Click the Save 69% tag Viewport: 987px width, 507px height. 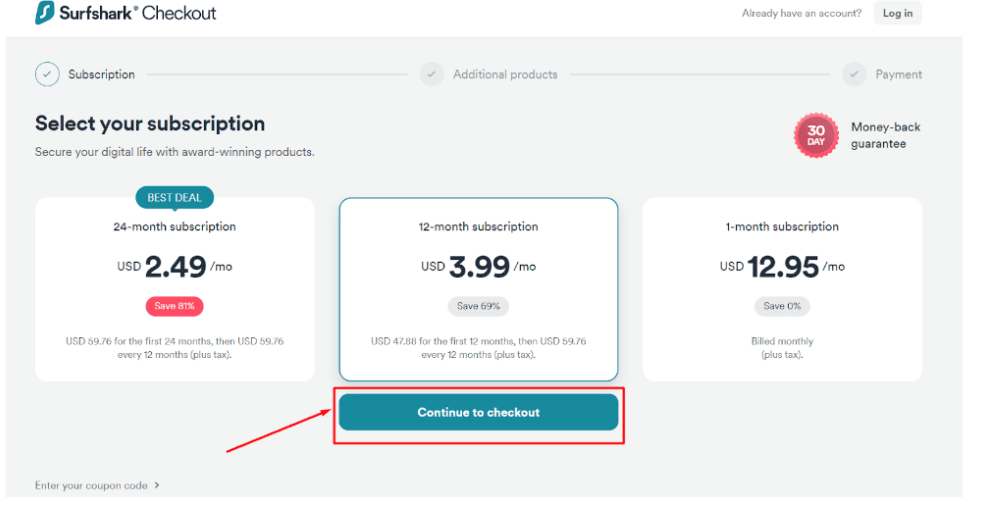[478, 306]
